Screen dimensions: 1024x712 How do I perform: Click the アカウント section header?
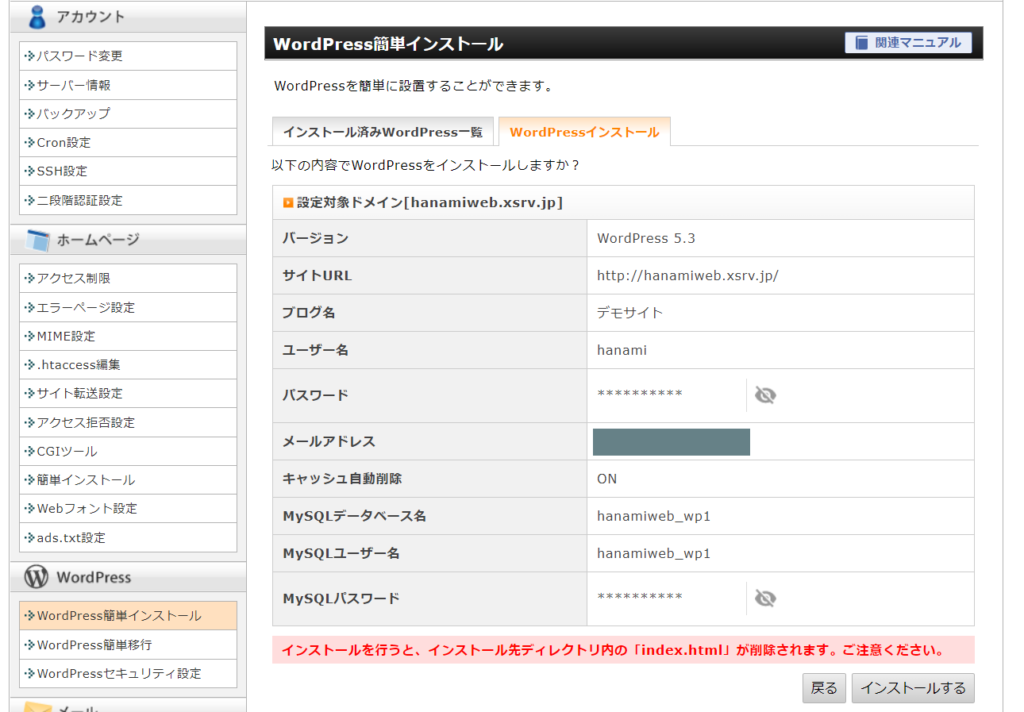pyautogui.click(x=128, y=16)
